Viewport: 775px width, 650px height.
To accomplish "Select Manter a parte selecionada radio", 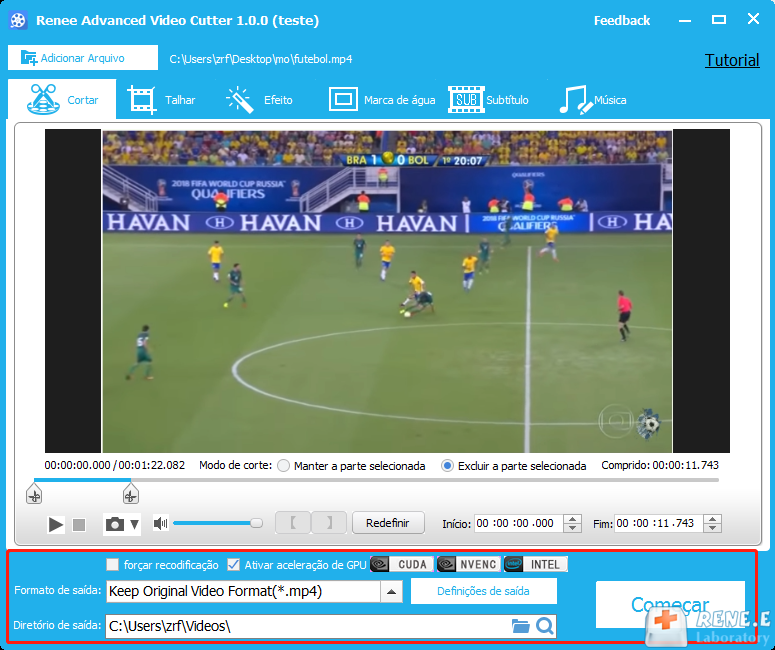I will (x=283, y=466).
